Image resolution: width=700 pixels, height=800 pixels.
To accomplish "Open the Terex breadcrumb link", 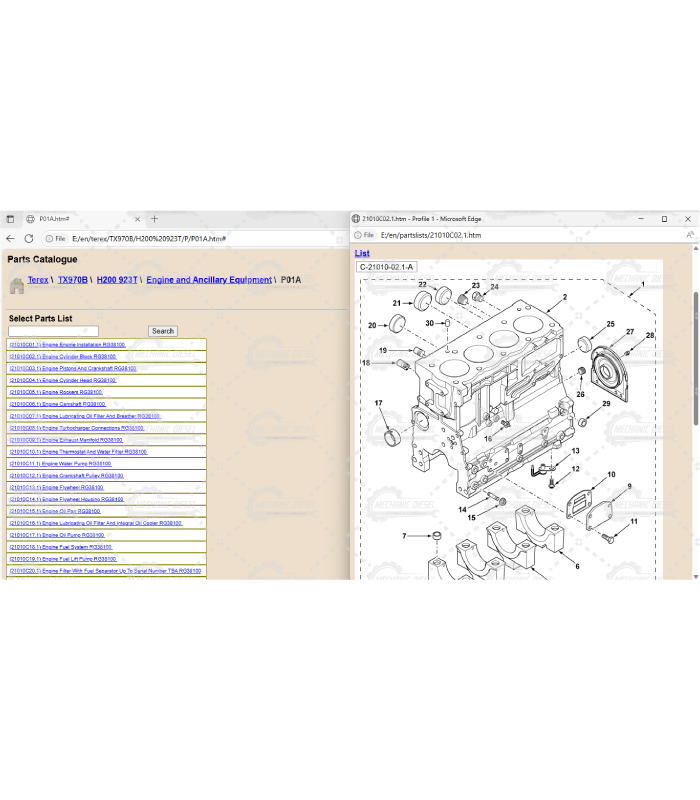I will tap(38, 281).
